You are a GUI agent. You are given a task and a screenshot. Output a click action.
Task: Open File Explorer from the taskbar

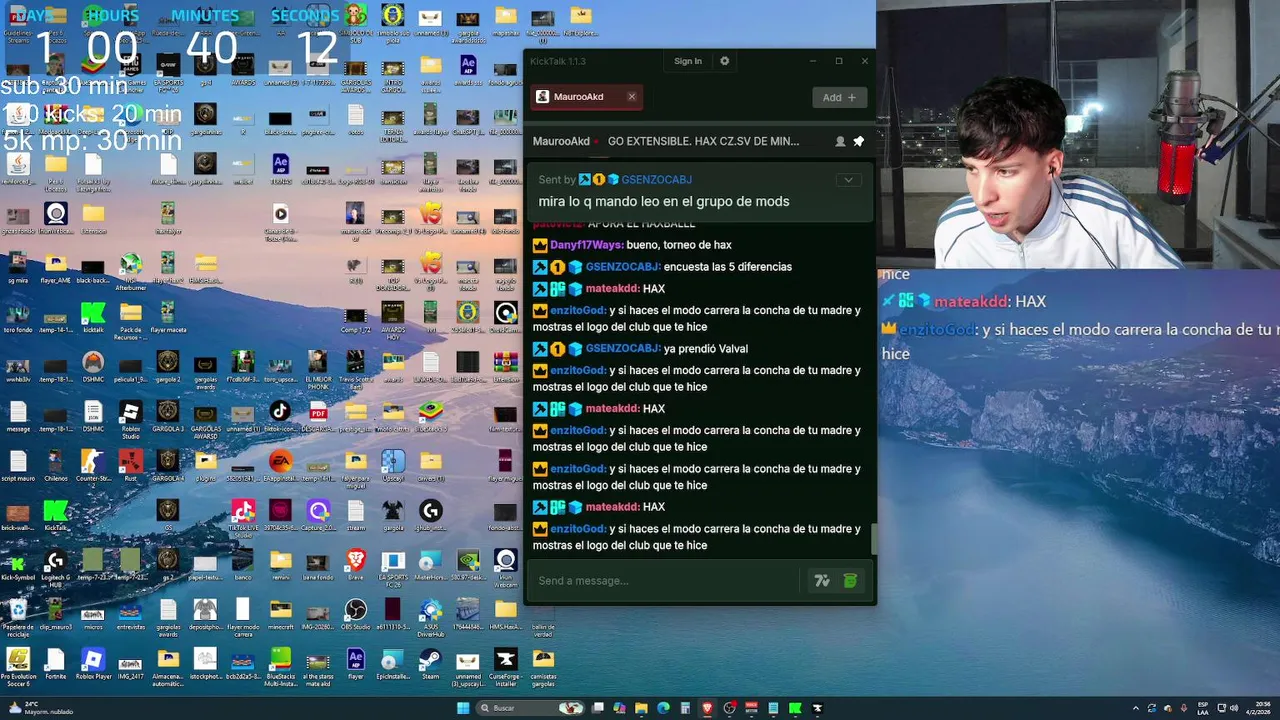641,708
